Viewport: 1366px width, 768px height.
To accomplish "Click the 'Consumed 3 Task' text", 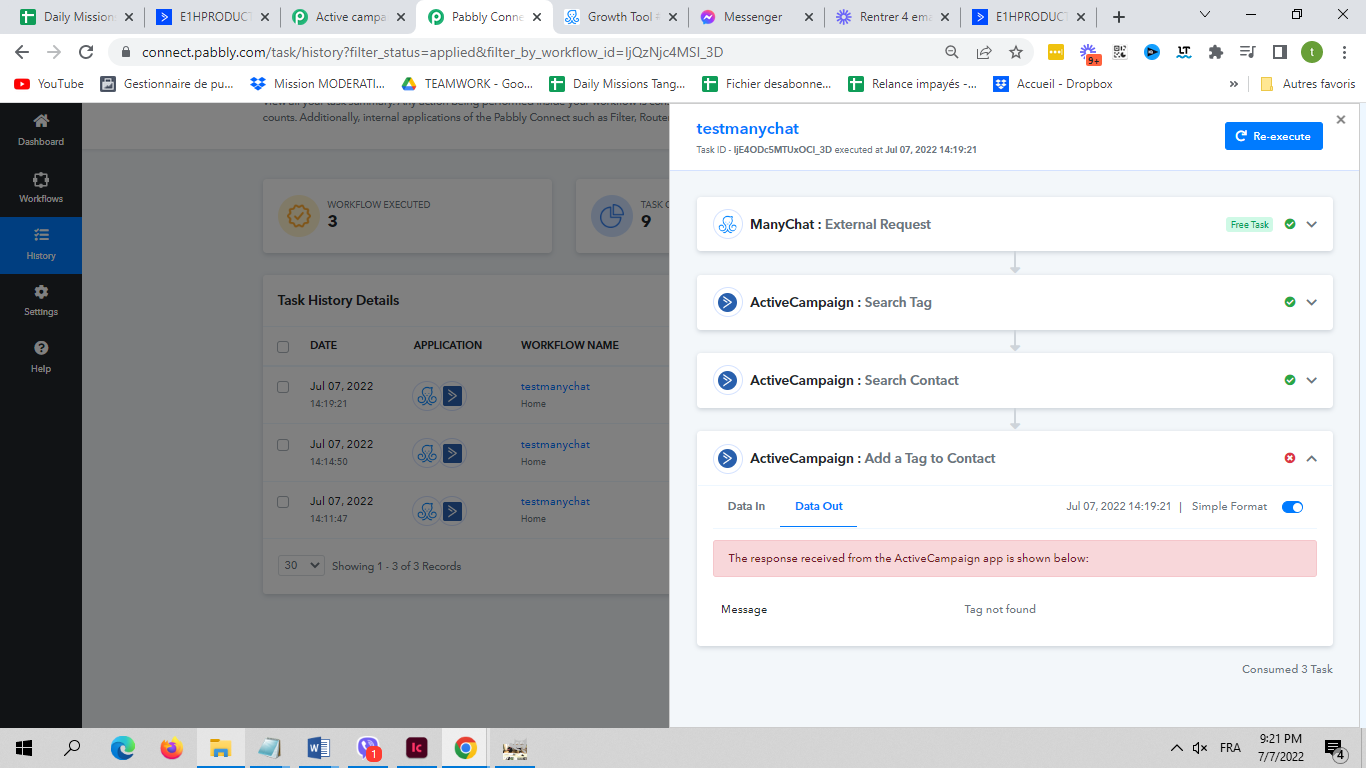I will click(x=1287, y=669).
